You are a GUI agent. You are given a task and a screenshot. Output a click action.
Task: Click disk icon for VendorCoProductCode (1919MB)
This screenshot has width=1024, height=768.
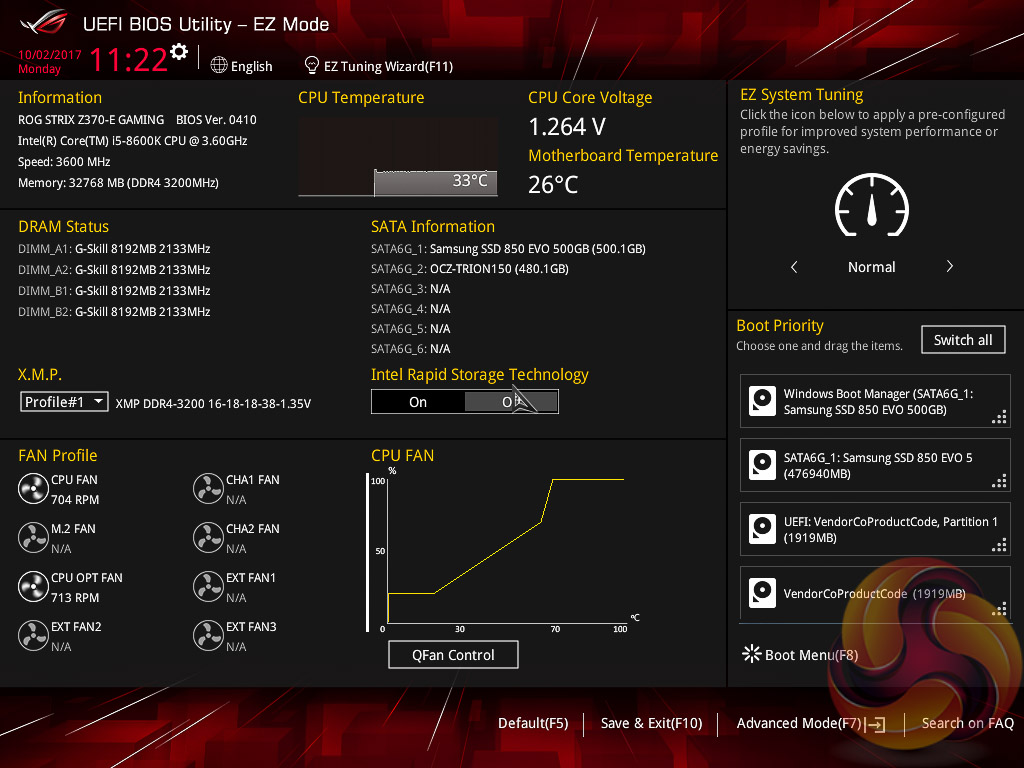[x=762, y=593]
